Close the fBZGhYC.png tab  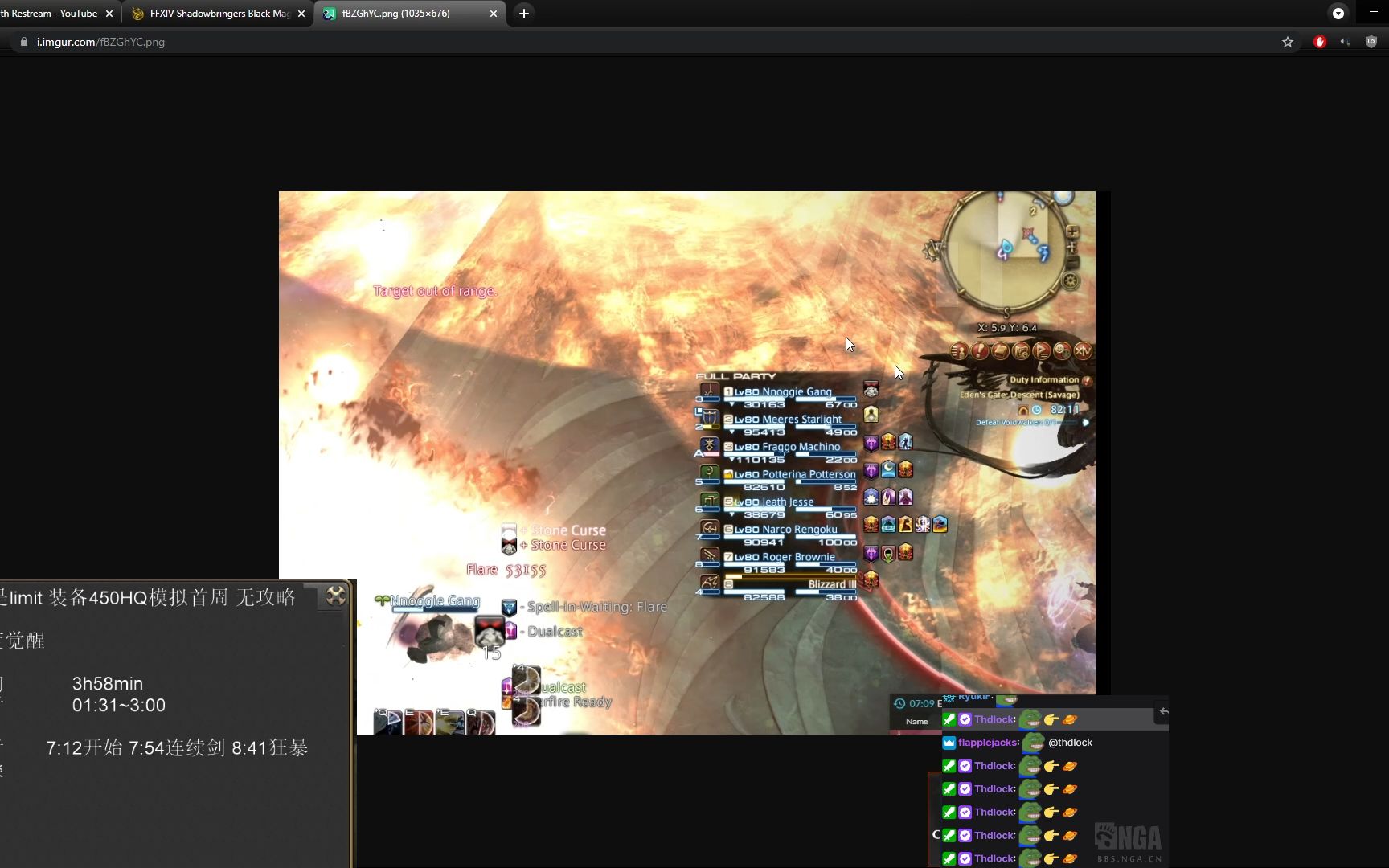coord(494,14)
